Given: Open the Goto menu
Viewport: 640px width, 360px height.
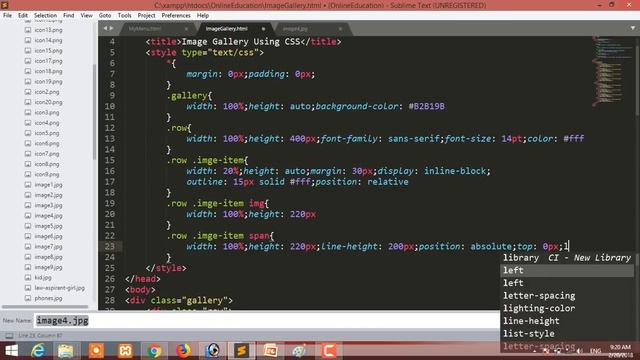Looking at the screenshot, I should 105,15.
